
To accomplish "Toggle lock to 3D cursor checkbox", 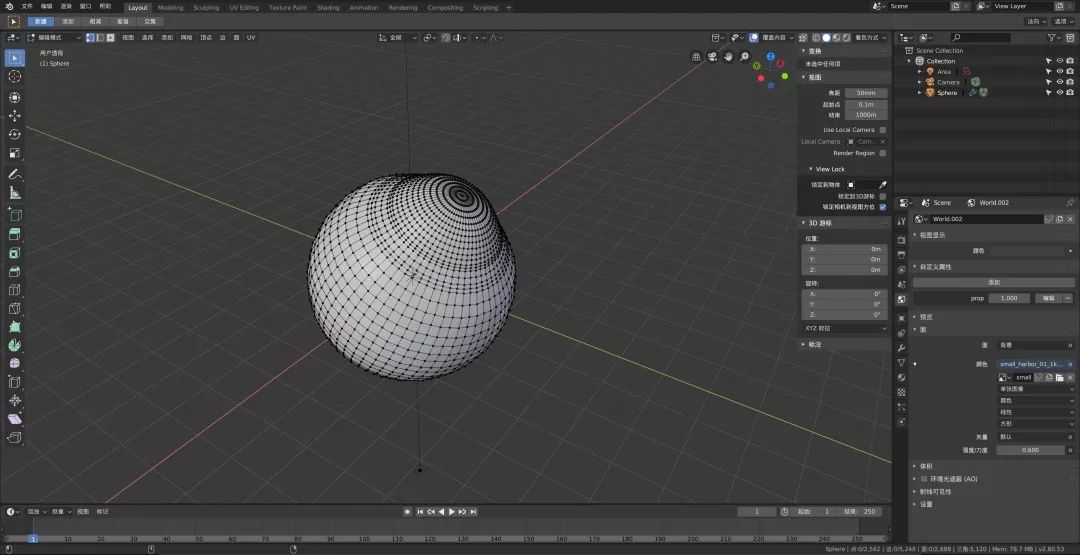I will pos(883,196).
